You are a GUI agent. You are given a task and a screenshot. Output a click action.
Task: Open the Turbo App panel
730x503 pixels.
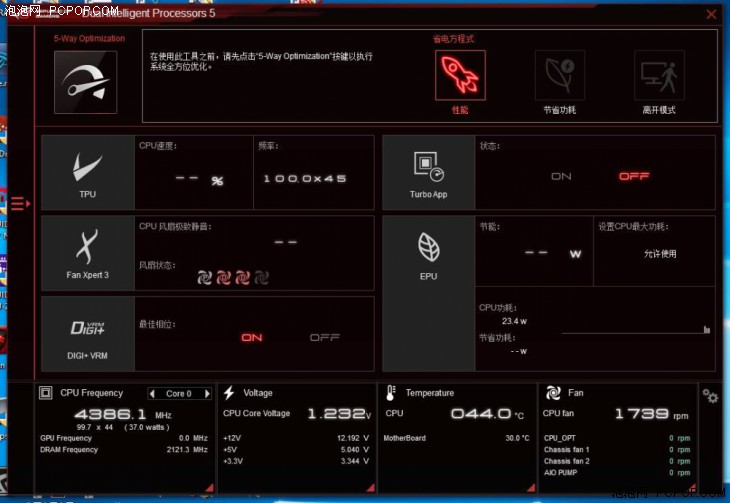[428, 173]
